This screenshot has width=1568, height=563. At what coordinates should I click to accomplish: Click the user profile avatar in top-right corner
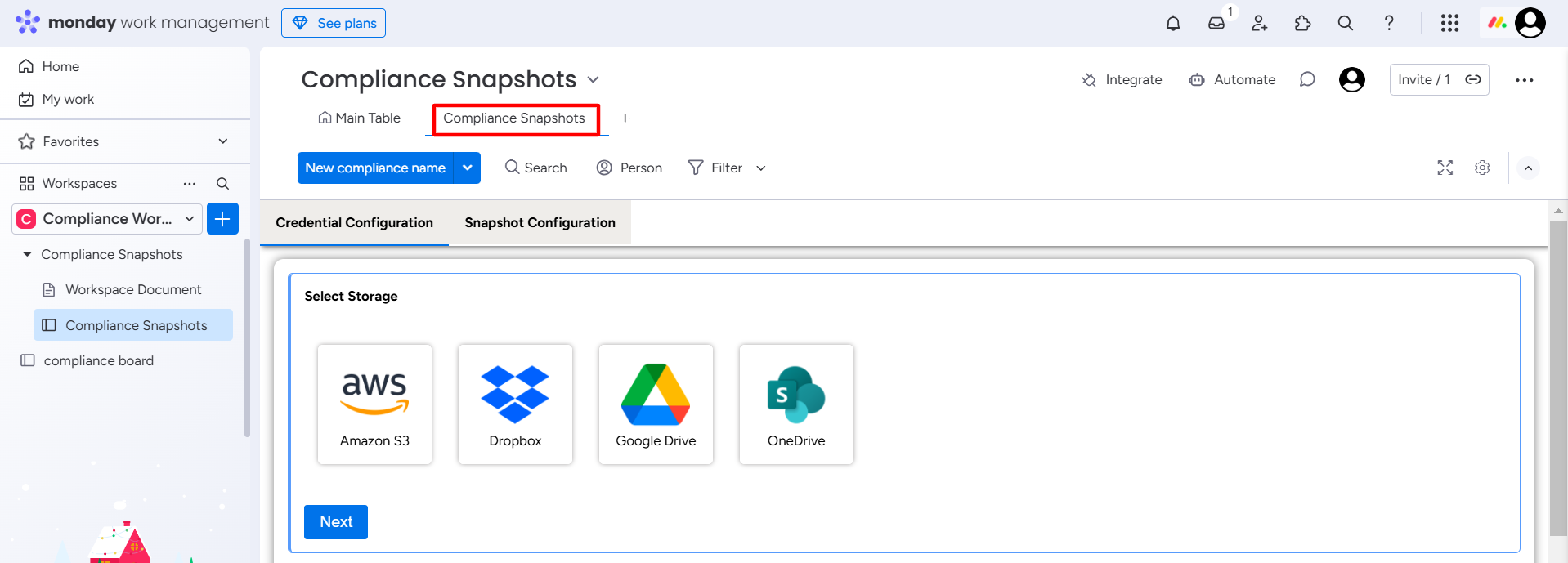1530,23
